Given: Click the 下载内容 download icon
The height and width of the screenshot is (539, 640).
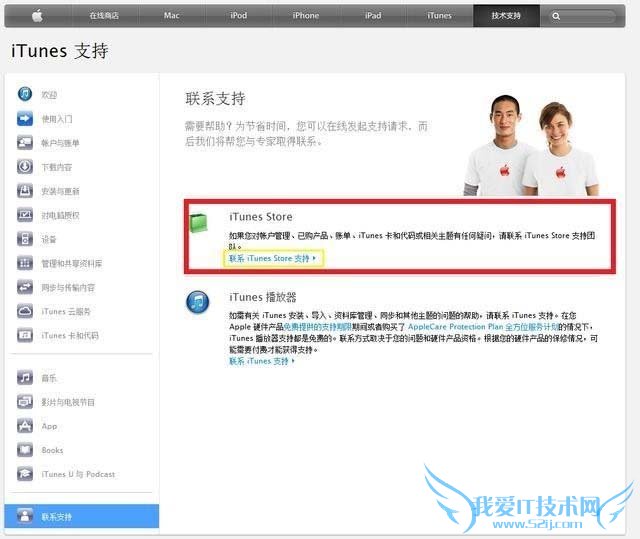Looking at the screenshot, I should coord(25,167).
